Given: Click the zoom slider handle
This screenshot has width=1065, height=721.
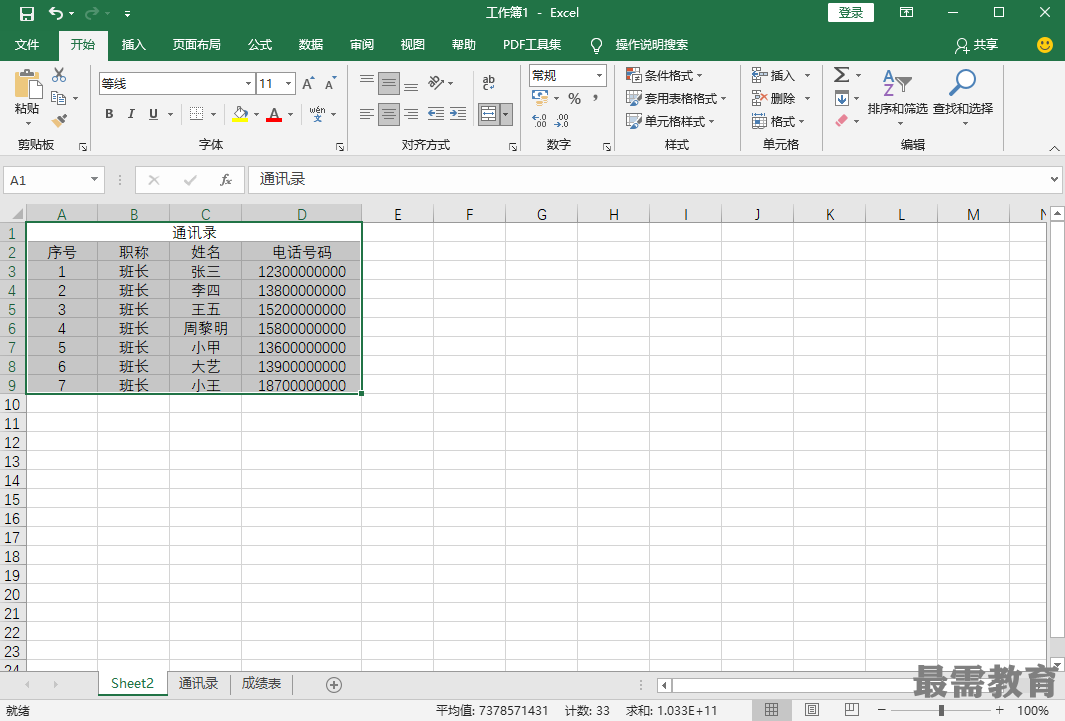Looking at the screenshot, I should [941, 710].
